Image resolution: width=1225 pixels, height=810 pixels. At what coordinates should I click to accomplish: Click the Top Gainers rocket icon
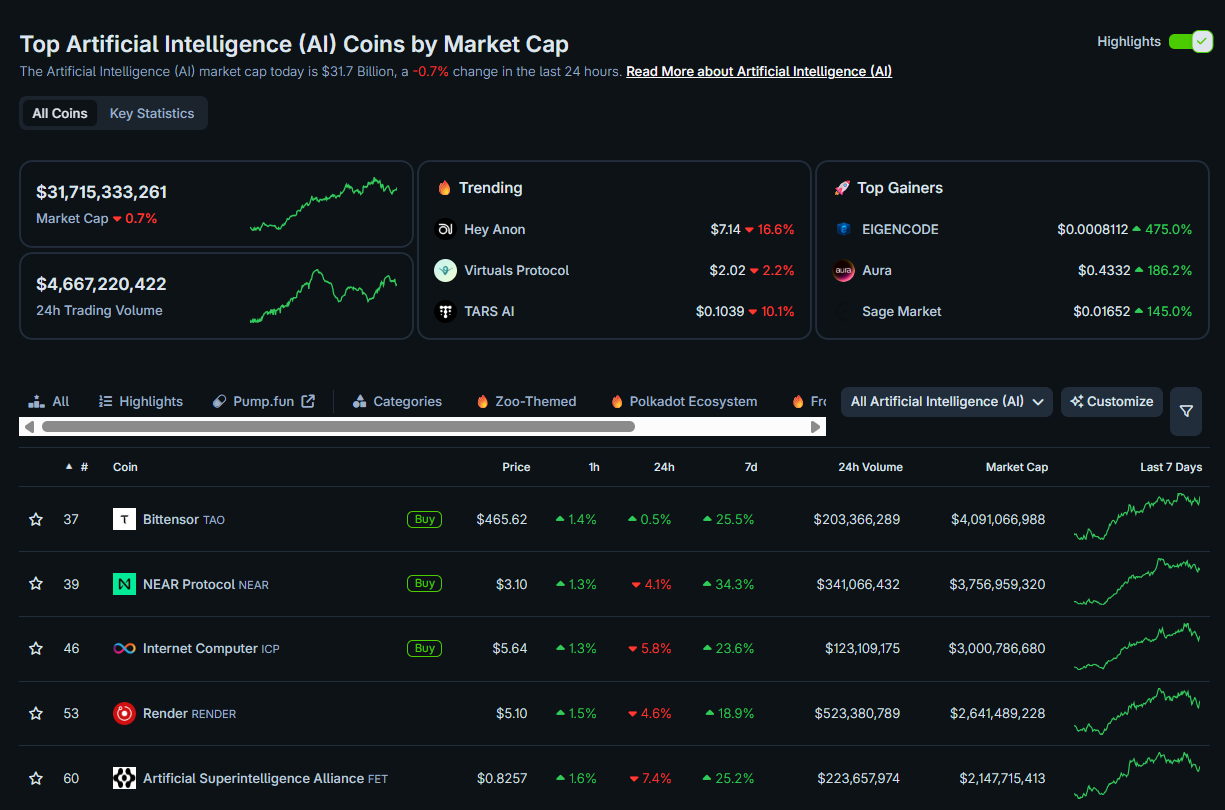842,188
